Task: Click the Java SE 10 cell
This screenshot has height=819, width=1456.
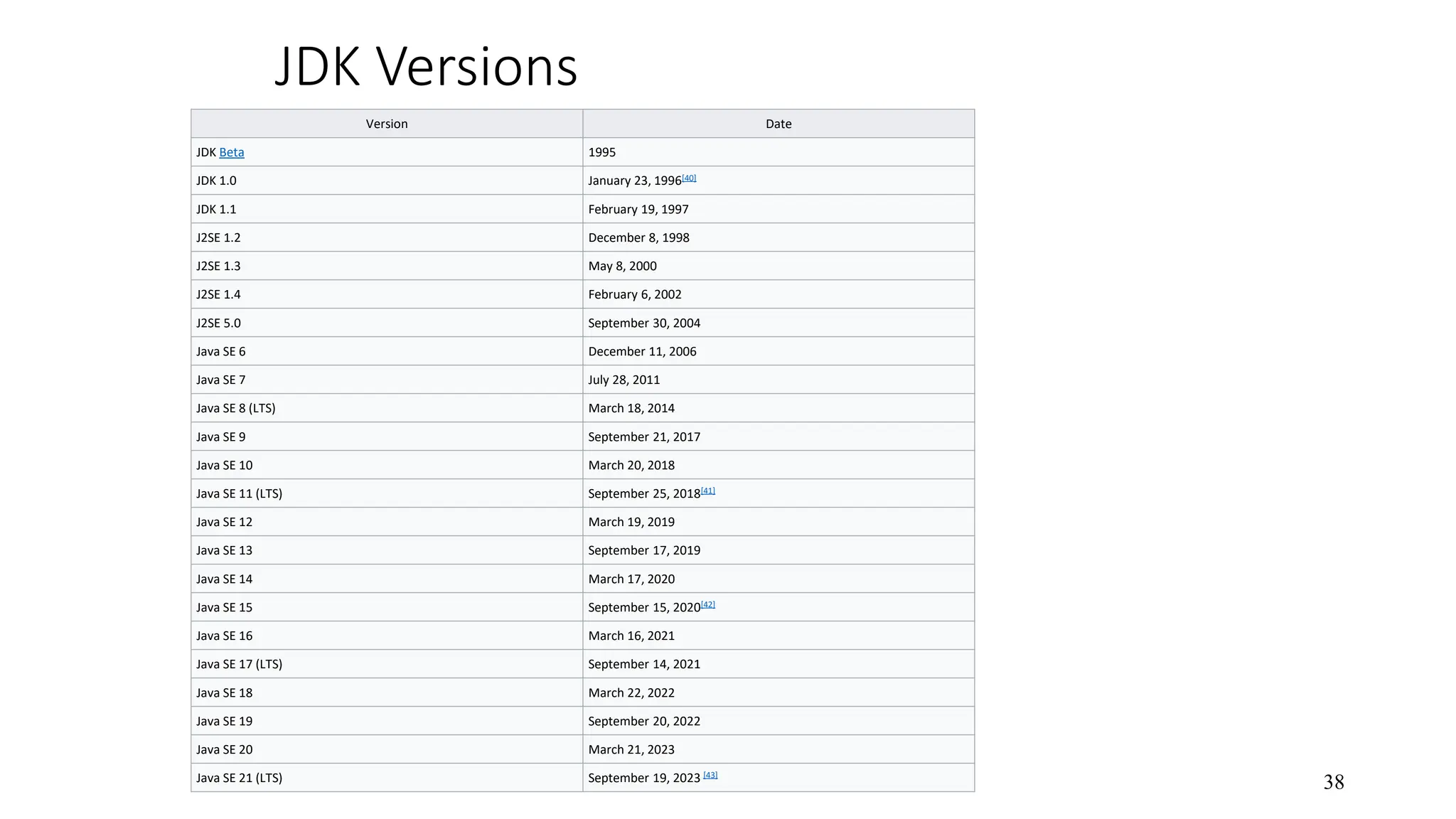Action: 387,465
